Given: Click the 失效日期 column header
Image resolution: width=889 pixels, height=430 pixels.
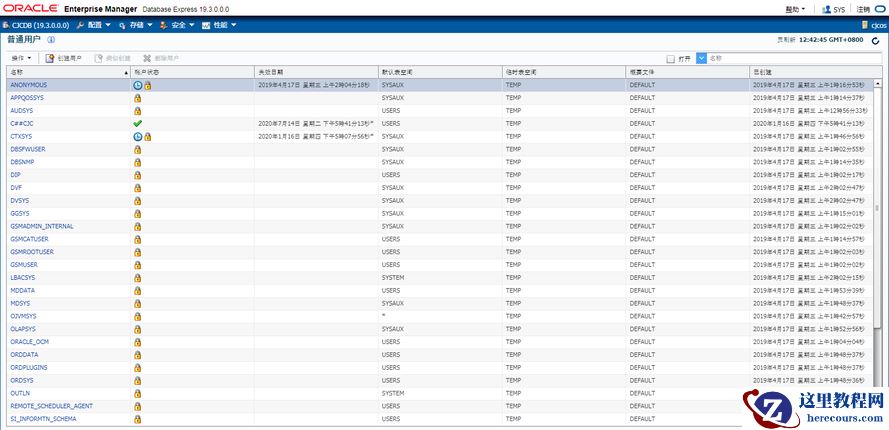Looking at the screenshot, I should click(316, 72).
